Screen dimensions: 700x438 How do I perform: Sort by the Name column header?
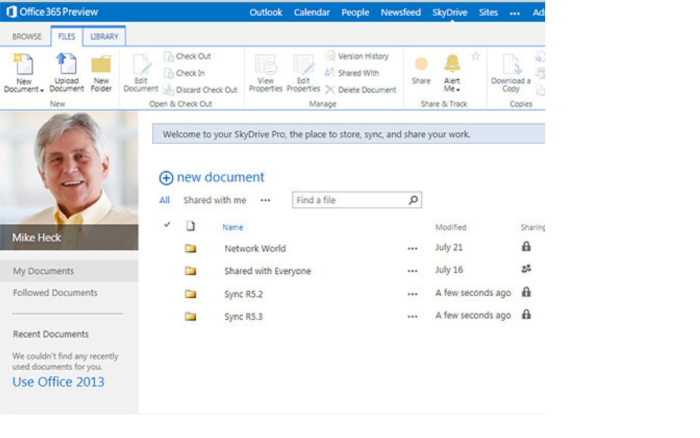(233, 227)
